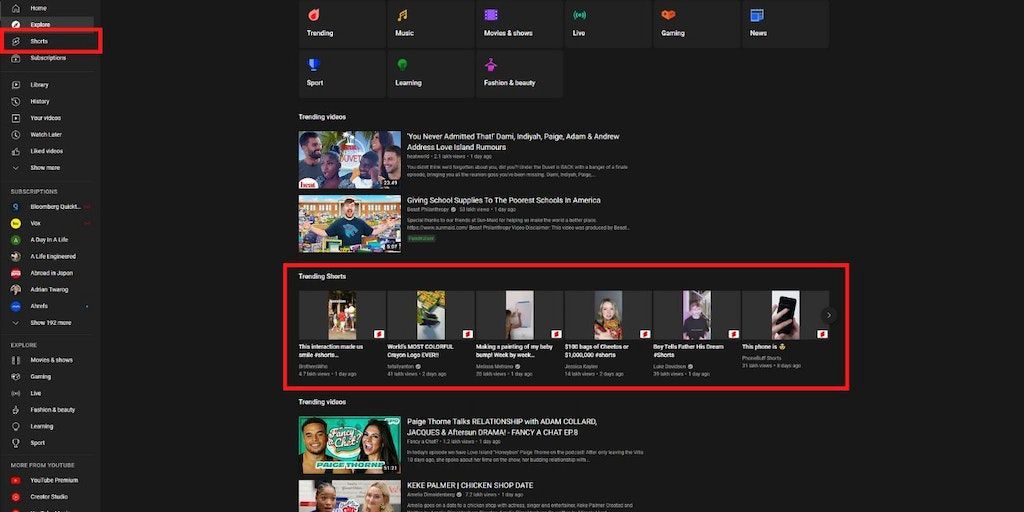Play short 'This interaction made us smile'
1024x512 pixels.
(x=342, y=315)
